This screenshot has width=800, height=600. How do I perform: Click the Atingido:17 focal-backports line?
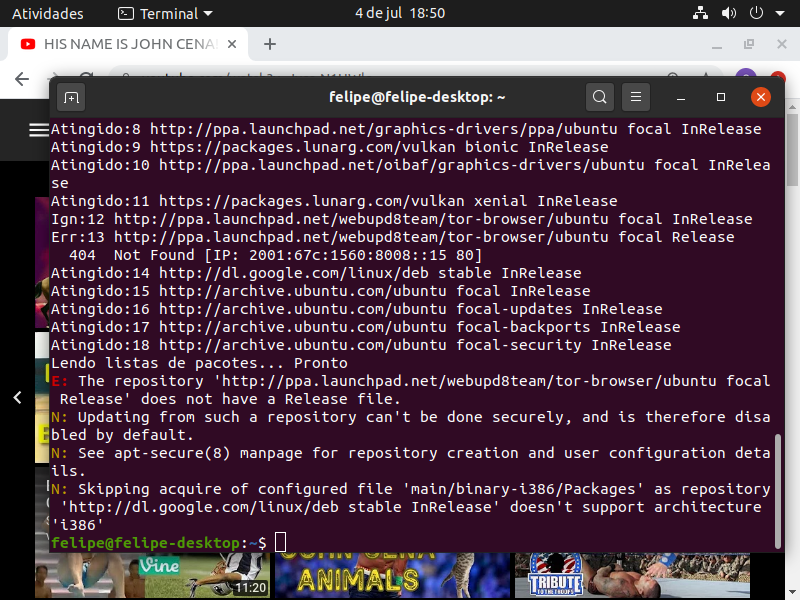point(365,327)
